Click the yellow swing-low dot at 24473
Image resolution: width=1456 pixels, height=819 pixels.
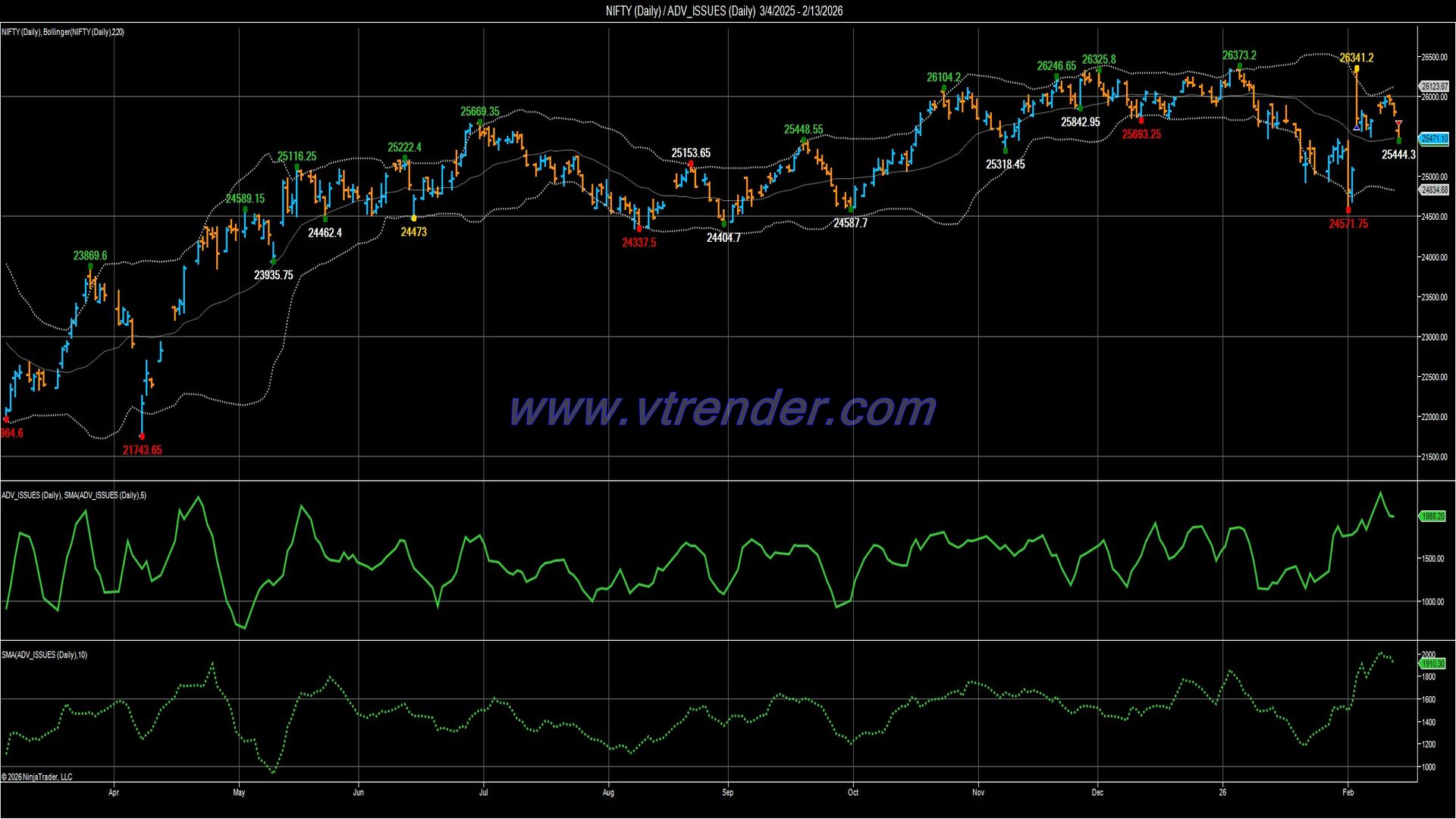[413, 218]
